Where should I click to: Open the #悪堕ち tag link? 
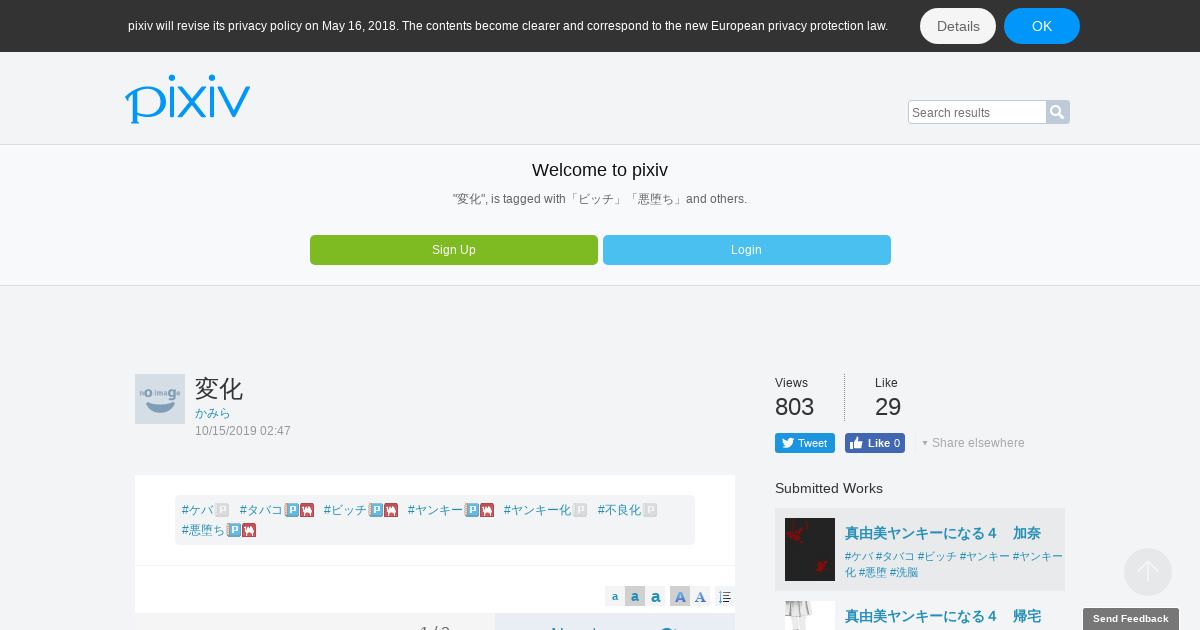[204, 530]
